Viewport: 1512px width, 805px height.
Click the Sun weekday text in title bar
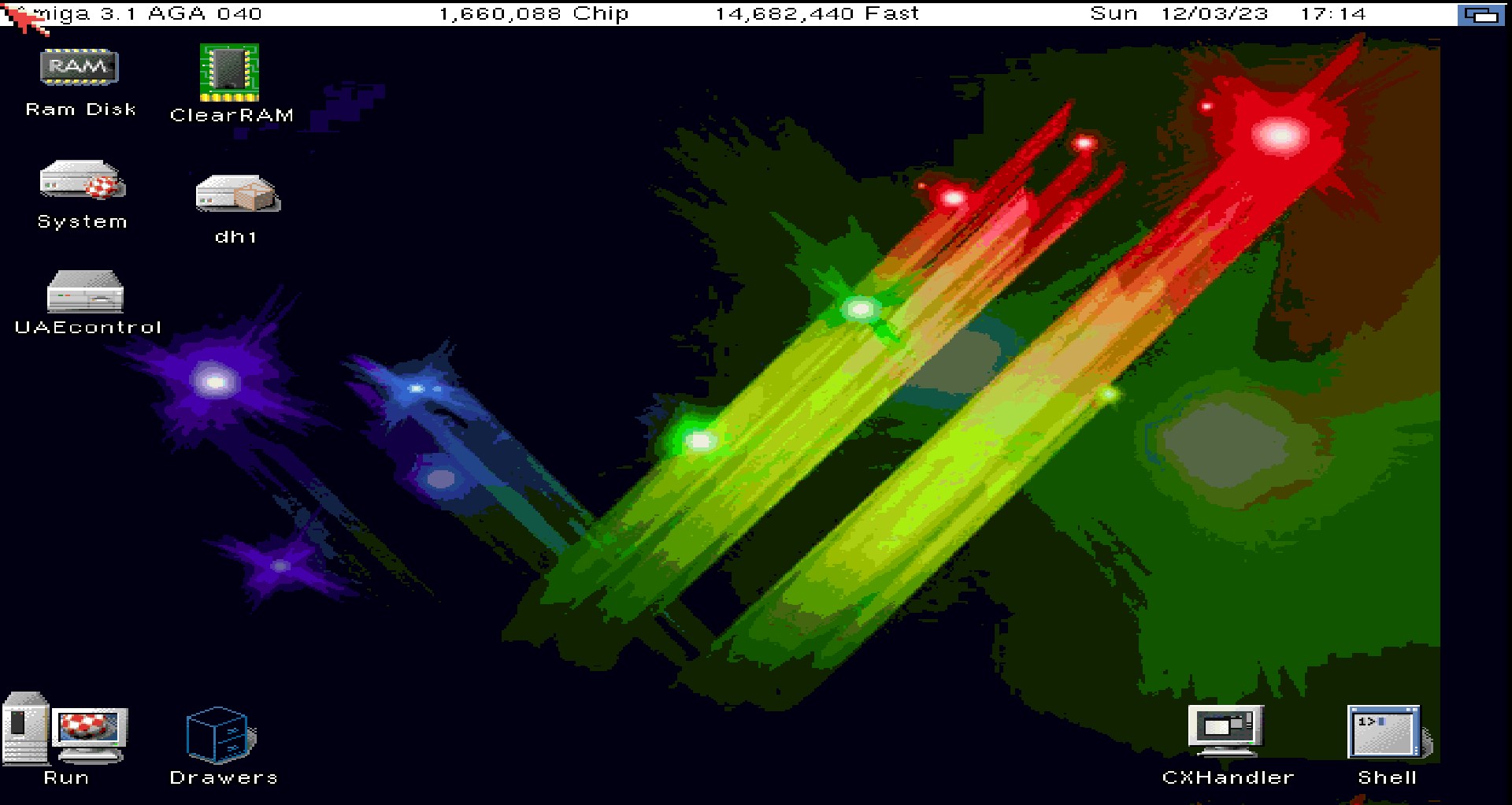pyautogui.click(x=1114, y=14)
